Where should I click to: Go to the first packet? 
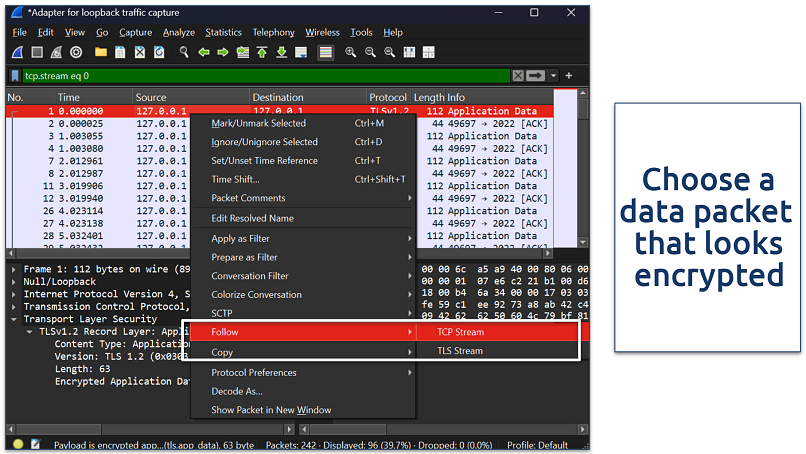[262, 51]
